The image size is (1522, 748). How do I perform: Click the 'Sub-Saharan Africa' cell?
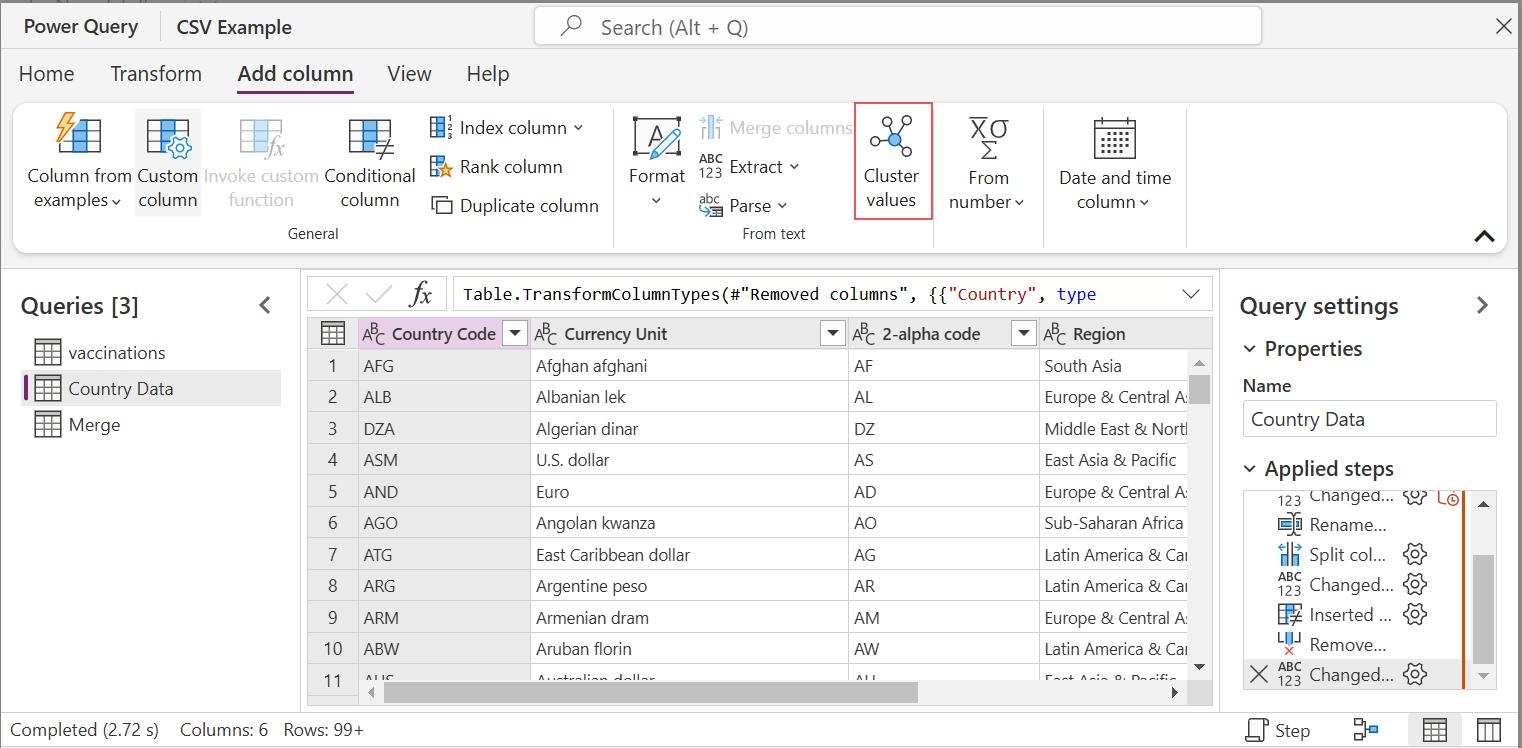(1113, 523)
